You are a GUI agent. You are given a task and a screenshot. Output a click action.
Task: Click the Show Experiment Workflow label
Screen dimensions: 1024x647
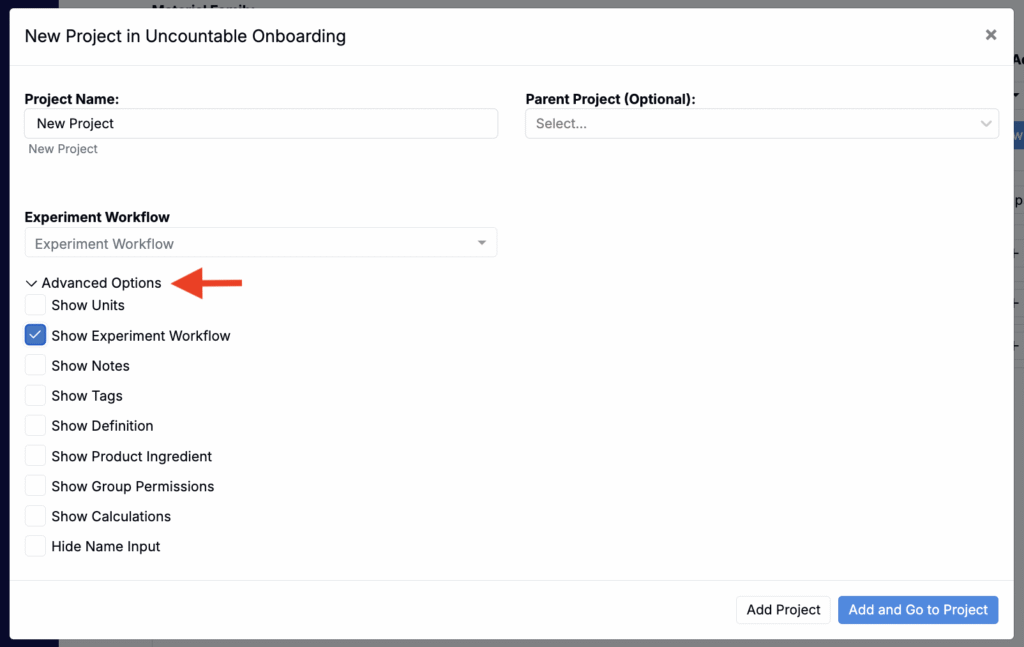[x=141, y=336]
